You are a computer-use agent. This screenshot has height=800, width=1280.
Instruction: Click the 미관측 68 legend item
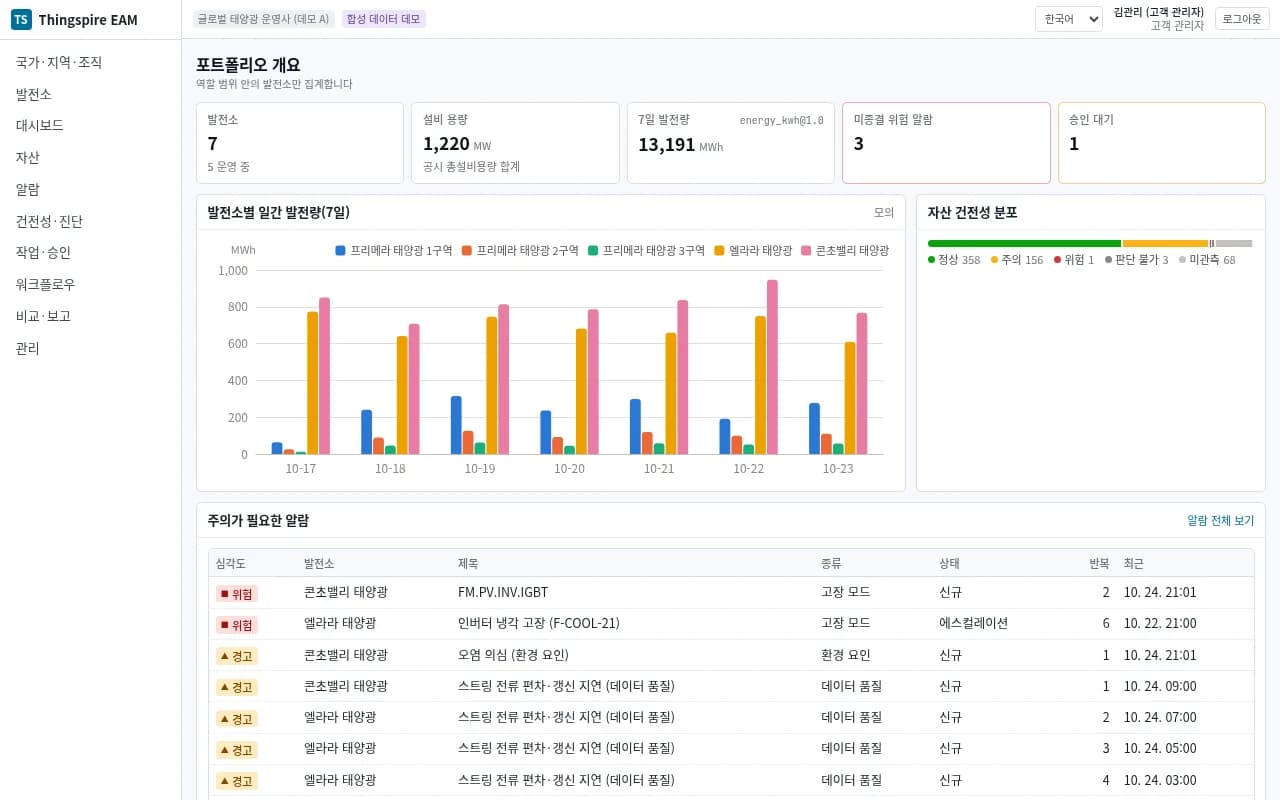pos(1207,260)
